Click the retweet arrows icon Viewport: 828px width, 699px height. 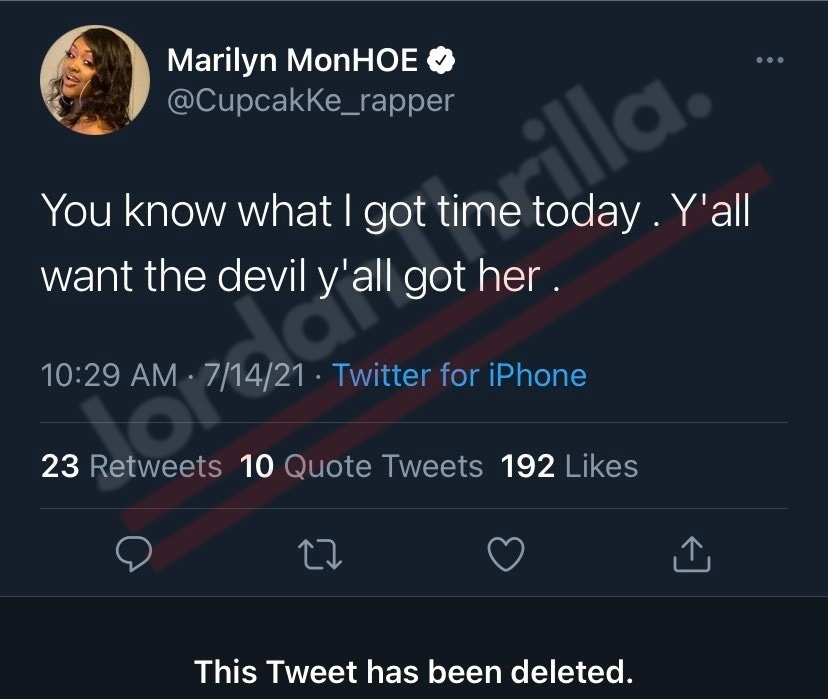[320, 554]
